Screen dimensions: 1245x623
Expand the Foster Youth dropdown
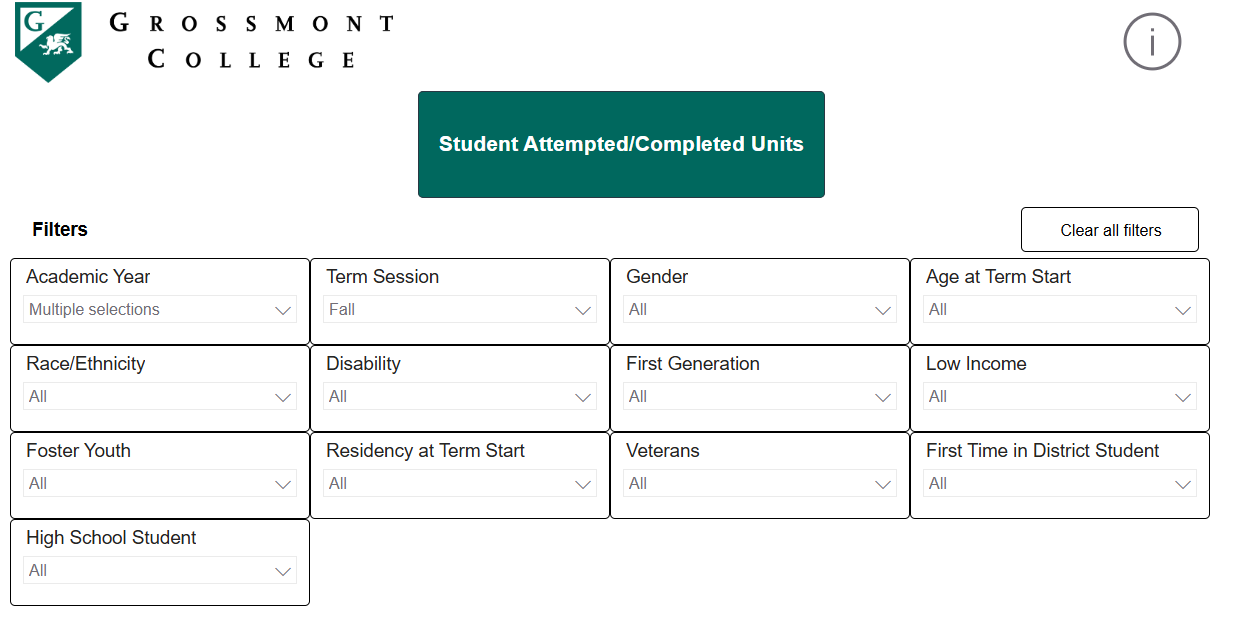[x=158, y=483]
